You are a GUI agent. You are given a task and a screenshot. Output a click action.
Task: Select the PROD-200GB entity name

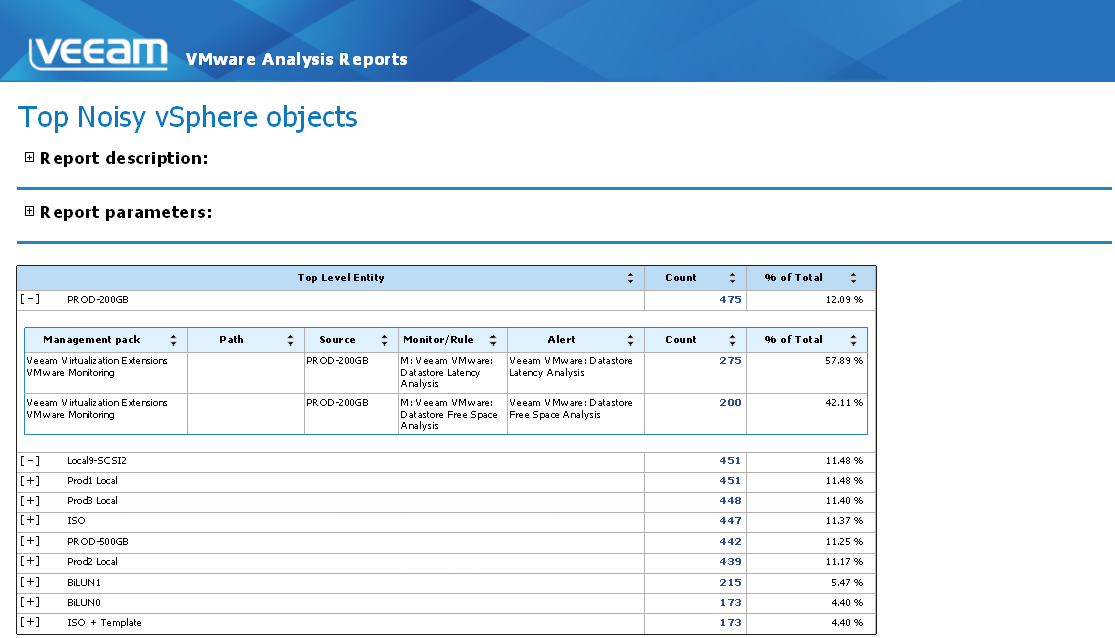tap(97, 299)
